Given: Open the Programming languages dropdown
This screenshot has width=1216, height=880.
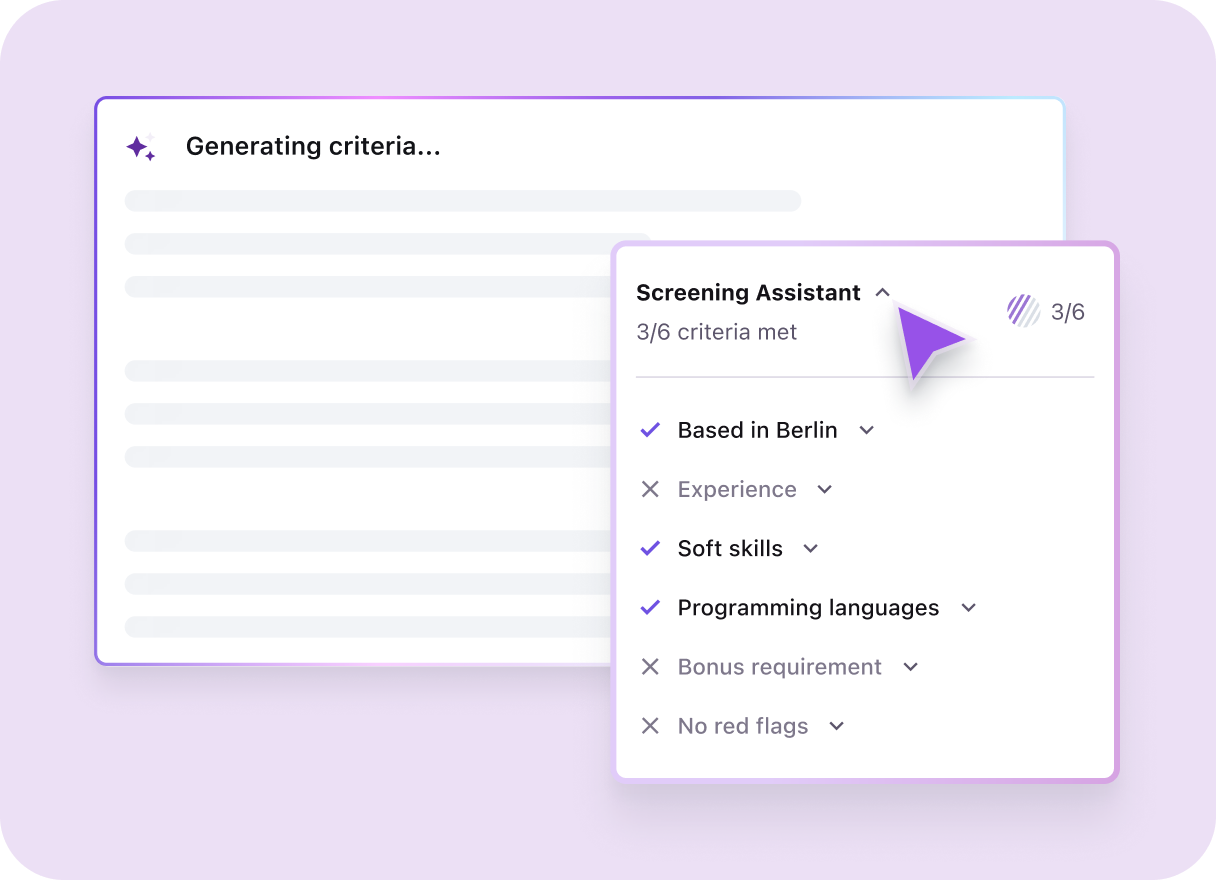Looking at the screenshot, I should pos(968,607).
